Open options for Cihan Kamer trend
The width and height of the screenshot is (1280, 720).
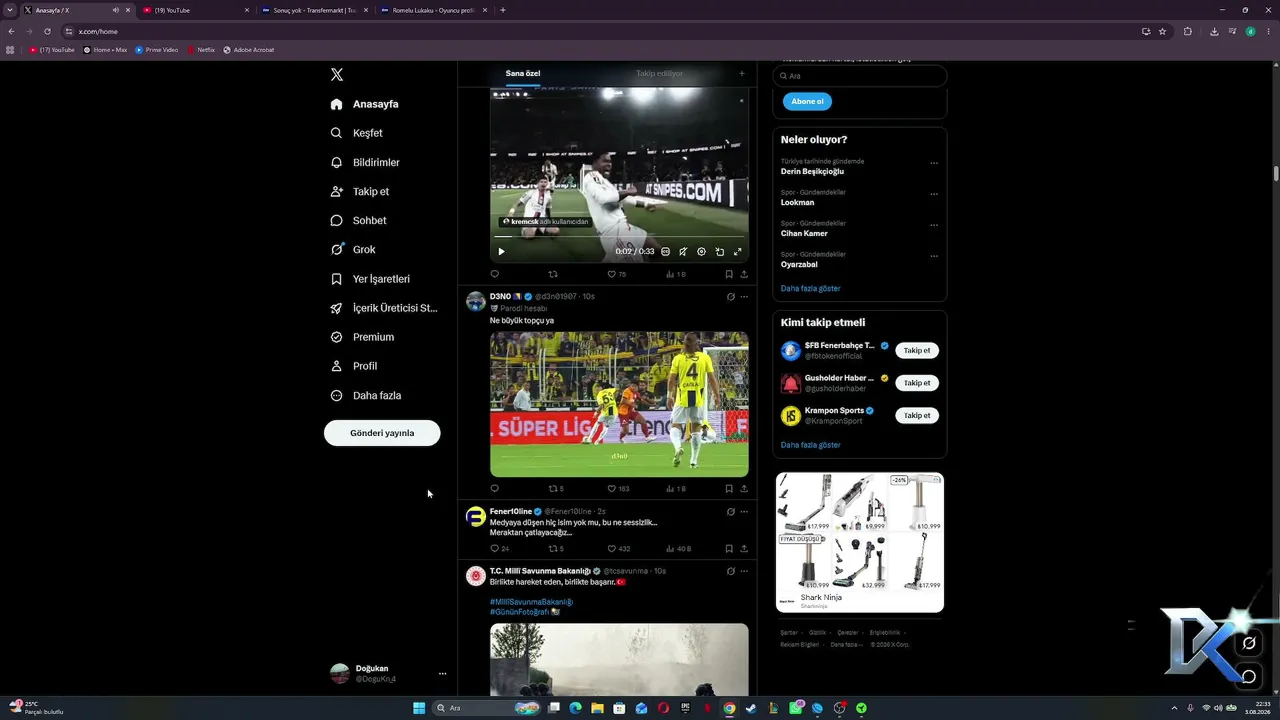coord(934,225)
